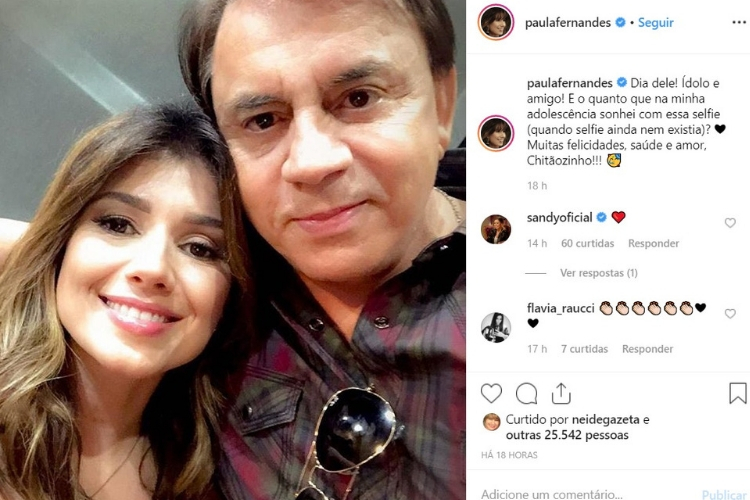Image resolution: width=750 pixels, height=500 pixels.
Task: Expand "Ver respostas (1)" replies
Action: 599,272
